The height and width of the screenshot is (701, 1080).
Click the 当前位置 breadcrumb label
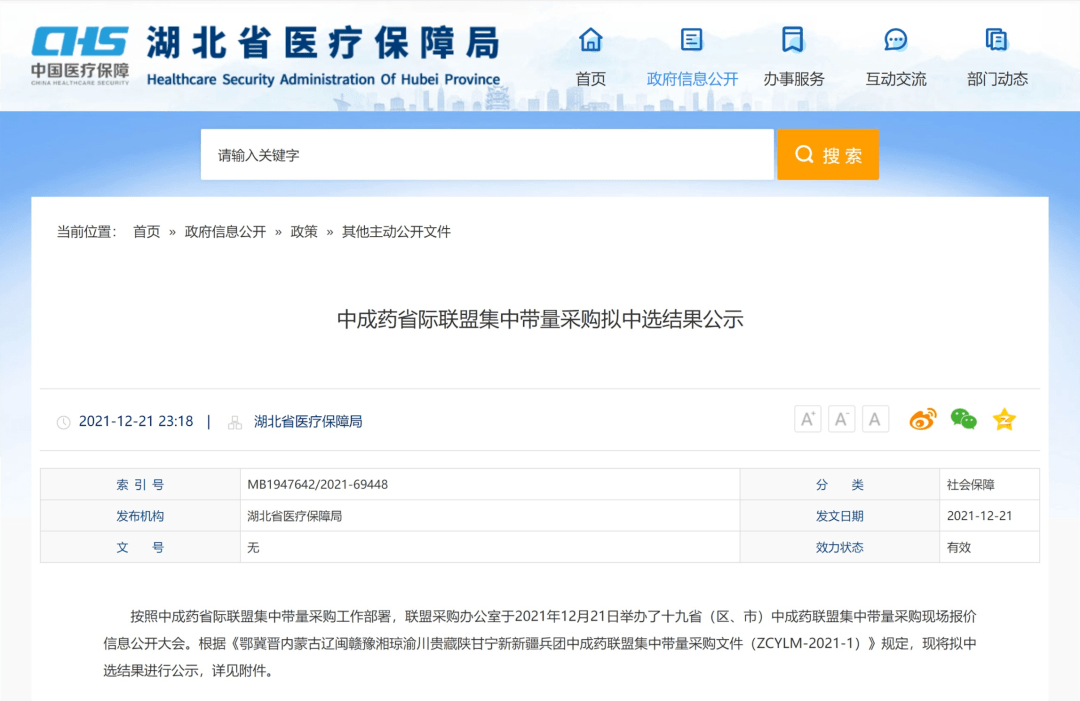click(87, 232)
